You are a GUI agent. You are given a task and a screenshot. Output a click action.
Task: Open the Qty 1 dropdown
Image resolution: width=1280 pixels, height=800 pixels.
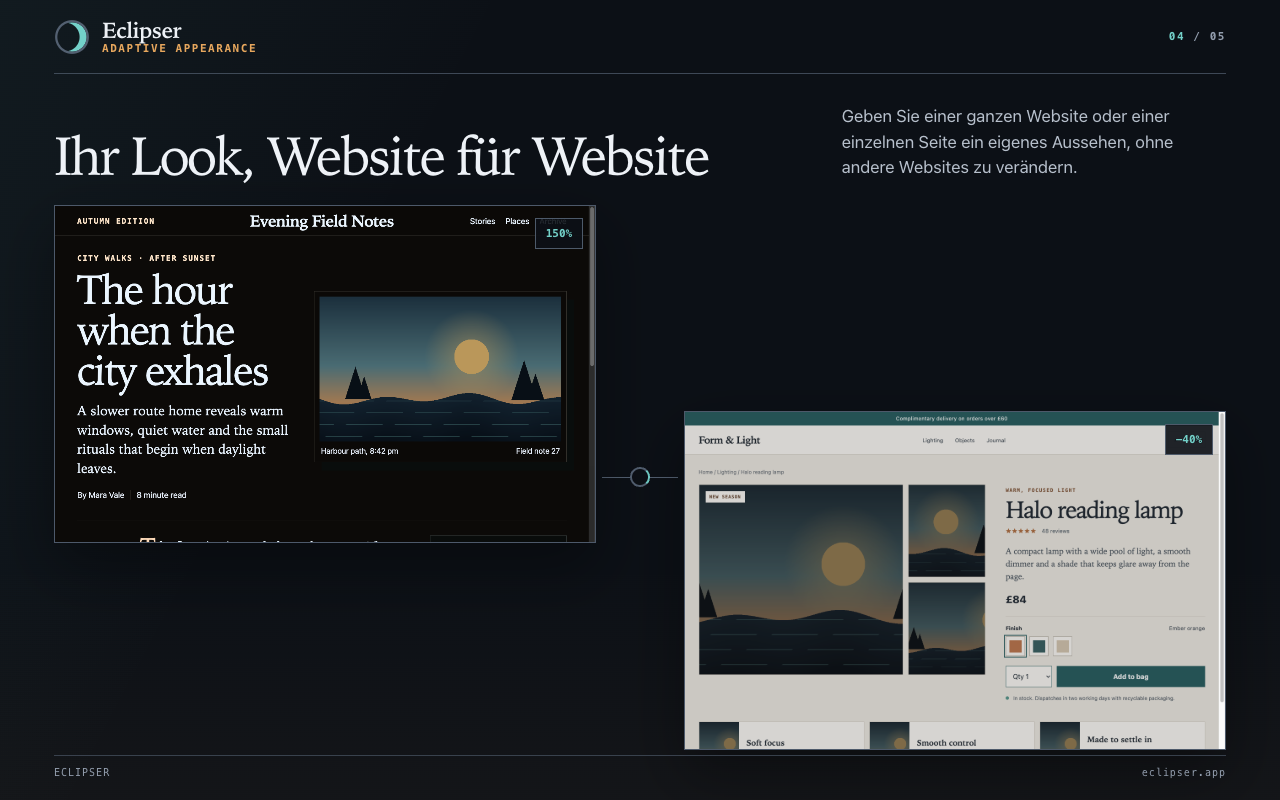point(1028,677)
